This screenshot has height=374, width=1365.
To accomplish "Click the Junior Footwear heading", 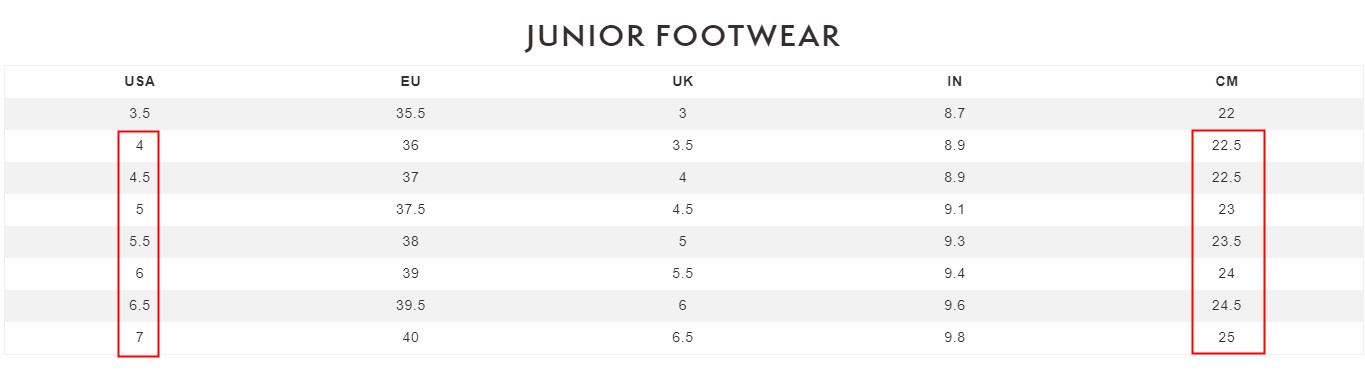I will [x=683, y=36].
